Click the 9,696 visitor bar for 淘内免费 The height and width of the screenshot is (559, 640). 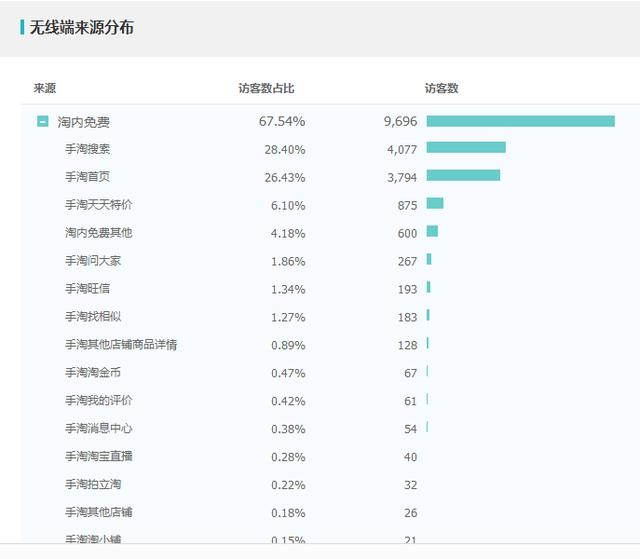coord(520,121)
